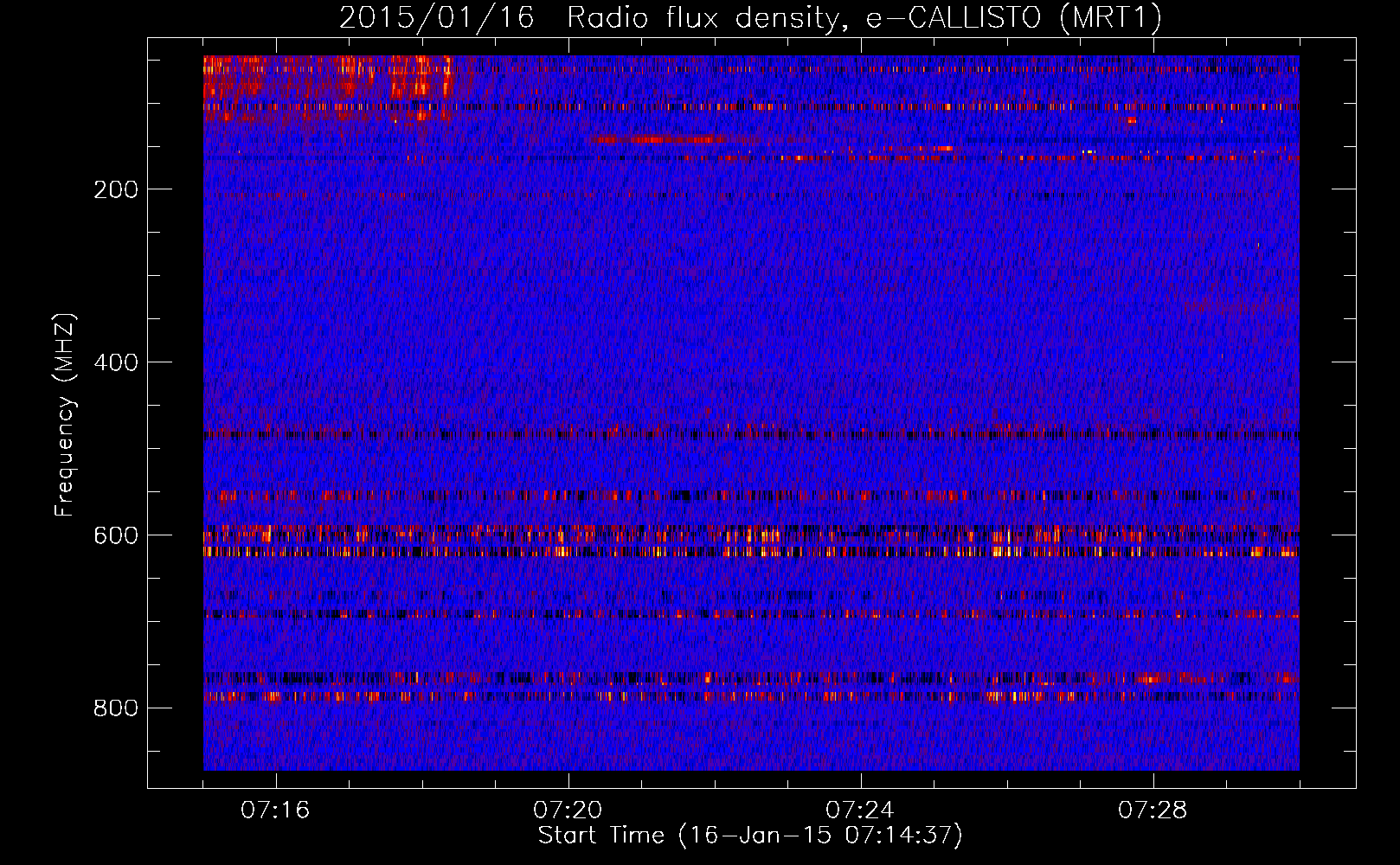Click the 800 frequency tick label

[x=116, y=708]
